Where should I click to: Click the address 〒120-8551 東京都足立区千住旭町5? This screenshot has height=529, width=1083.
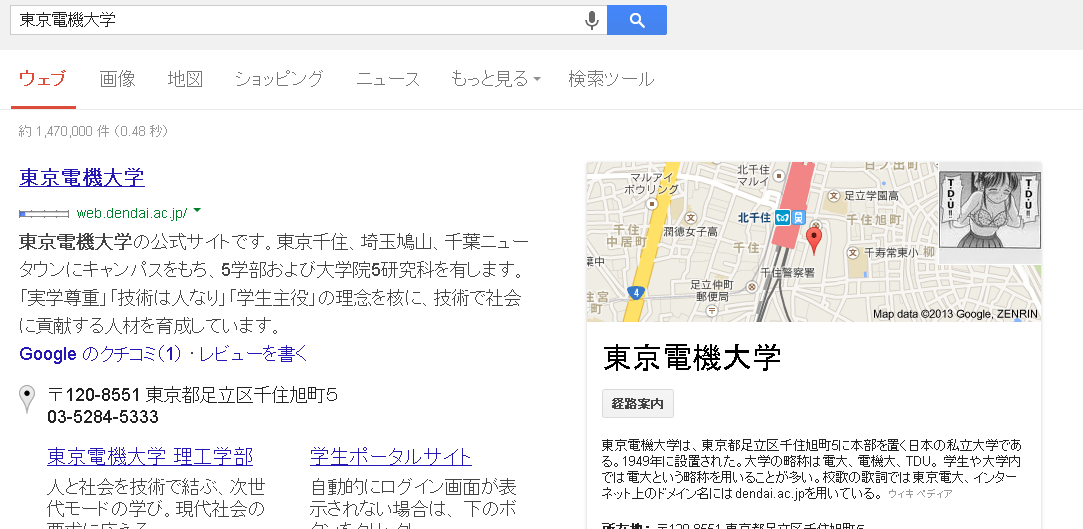192,395
